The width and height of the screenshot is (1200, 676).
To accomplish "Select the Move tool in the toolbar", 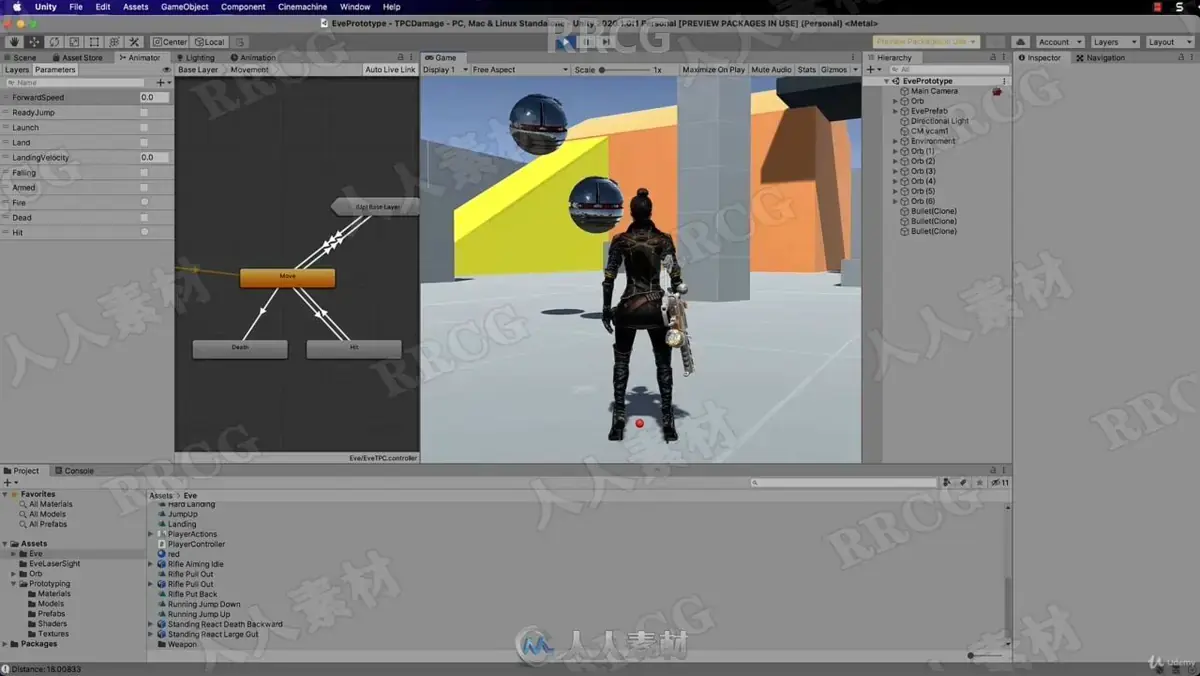I will click(x=34, y=42).
